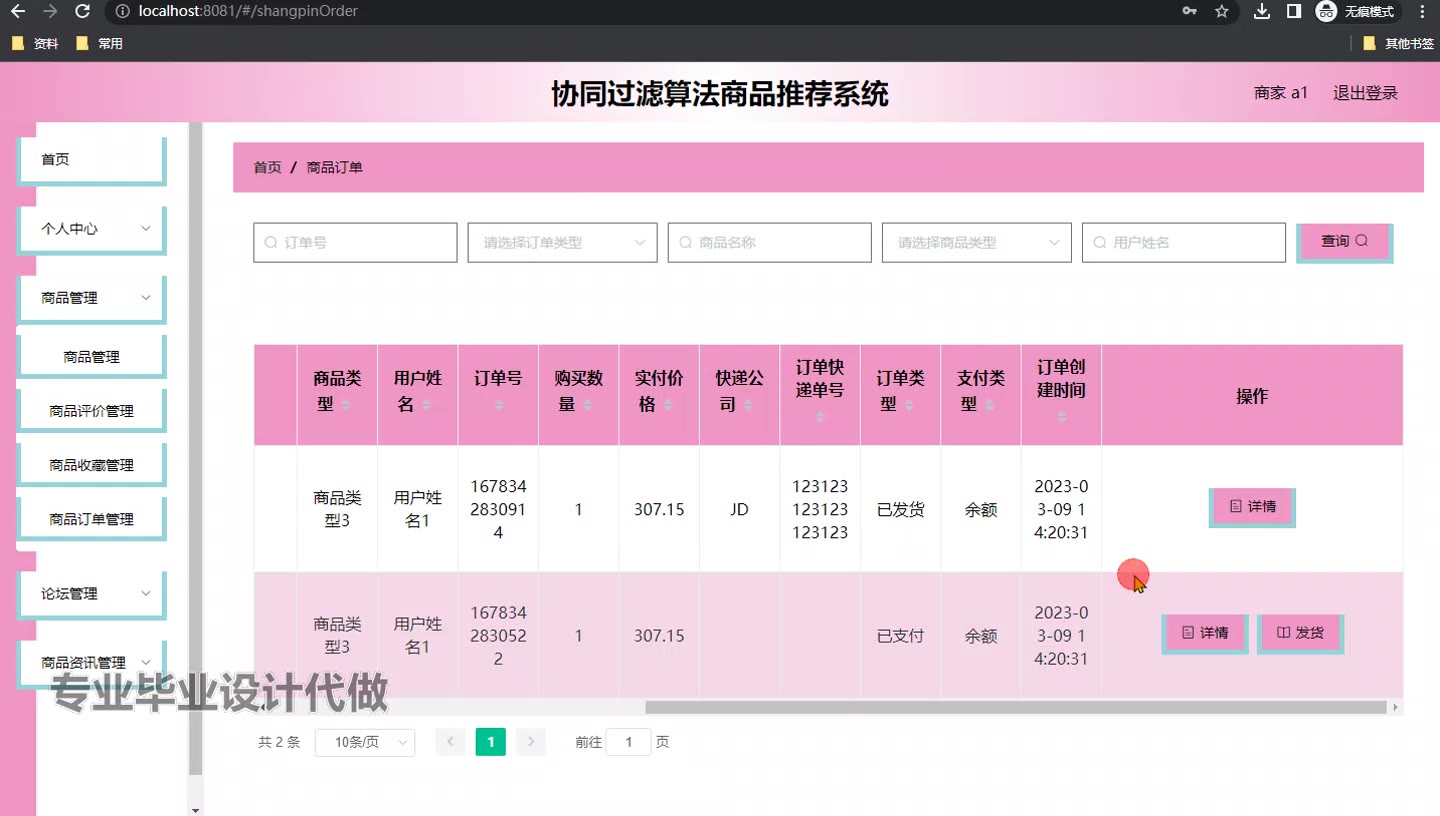Sort by 商品类型 column arrows
1440x816 pixels.
pos(346,405)
